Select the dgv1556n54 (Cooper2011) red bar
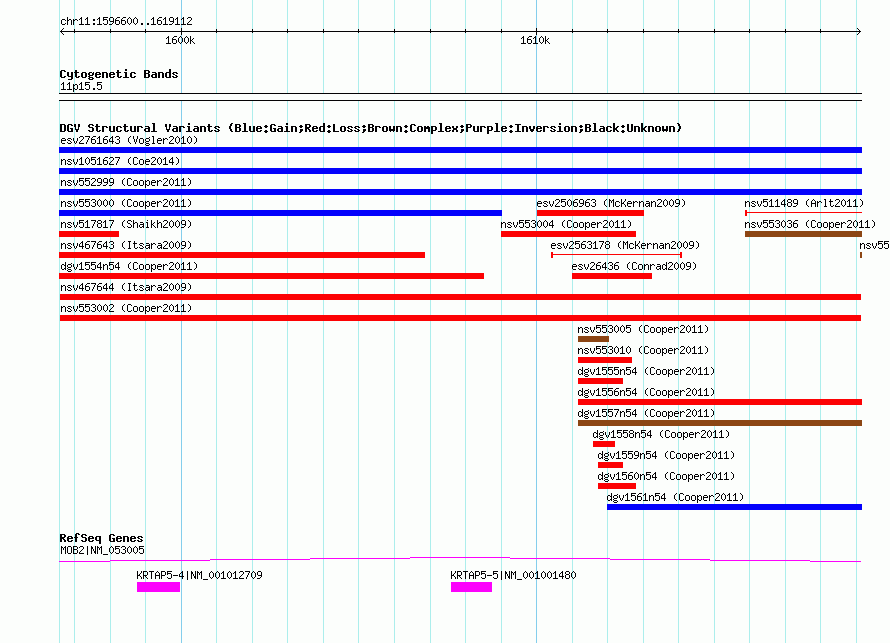Screen dimensions: 890x643 point(720,402)
